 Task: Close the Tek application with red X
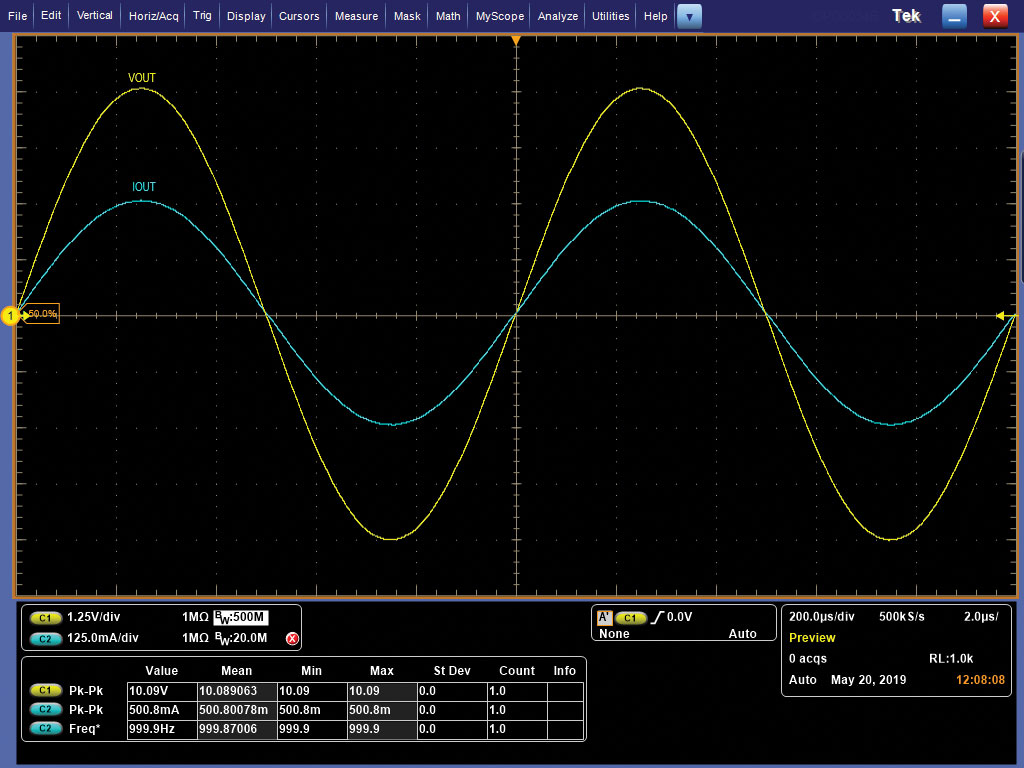[995, 16]
